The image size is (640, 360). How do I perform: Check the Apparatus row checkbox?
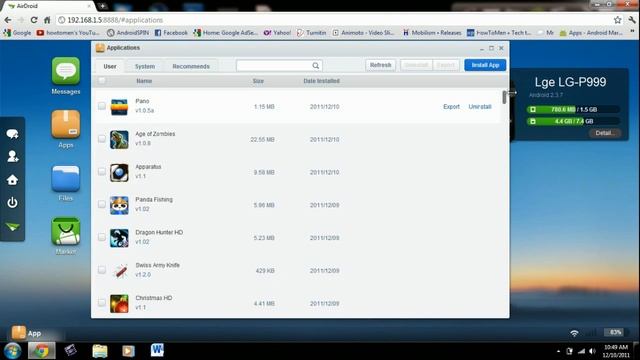click(102, 172)
